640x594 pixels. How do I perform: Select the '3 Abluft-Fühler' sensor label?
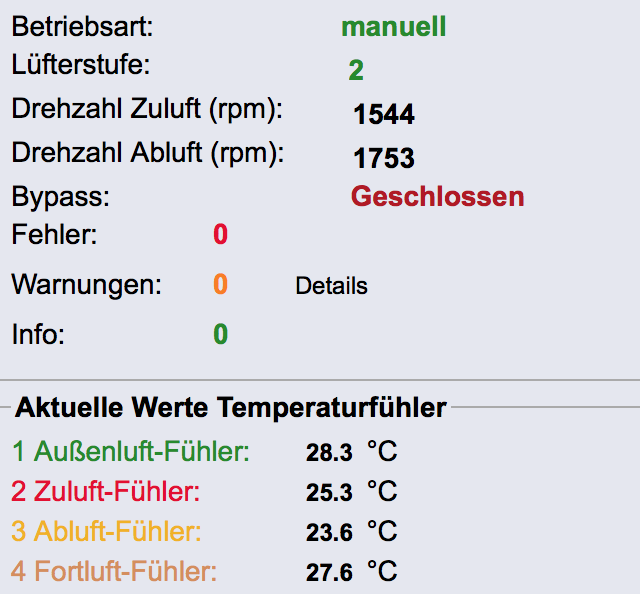[107, 532]
